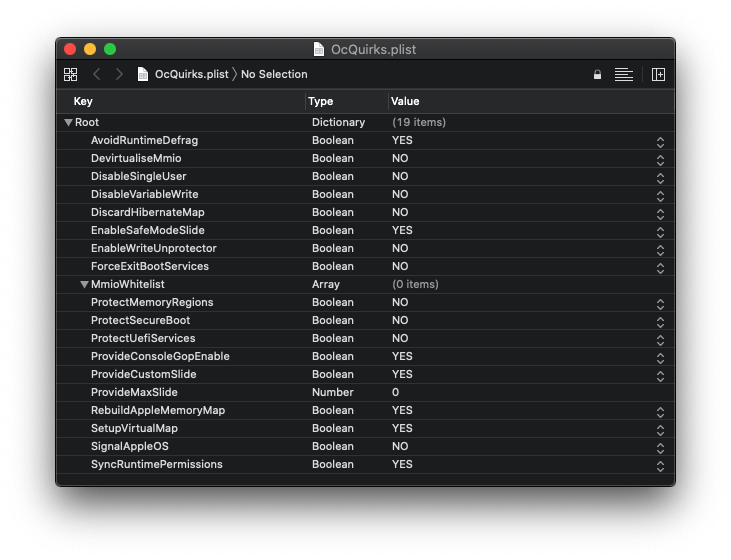
Task: Click the Type column header
Action: [320, 101]
